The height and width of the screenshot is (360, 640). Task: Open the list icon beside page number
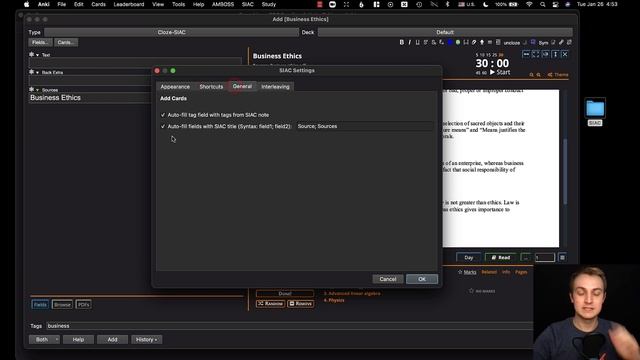tap(562, 258)
